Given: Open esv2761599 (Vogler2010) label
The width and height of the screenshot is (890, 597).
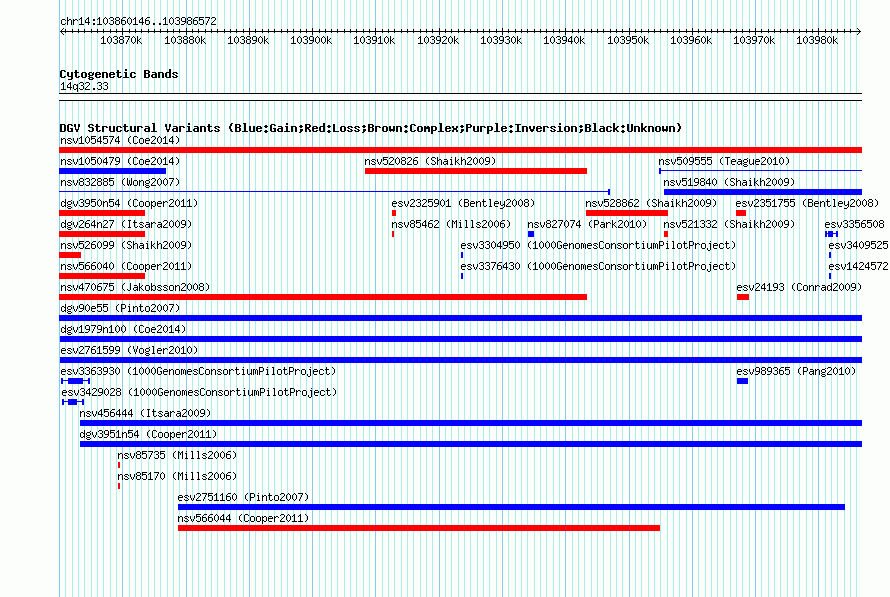Looking at the screenshot, I should 129,350.
